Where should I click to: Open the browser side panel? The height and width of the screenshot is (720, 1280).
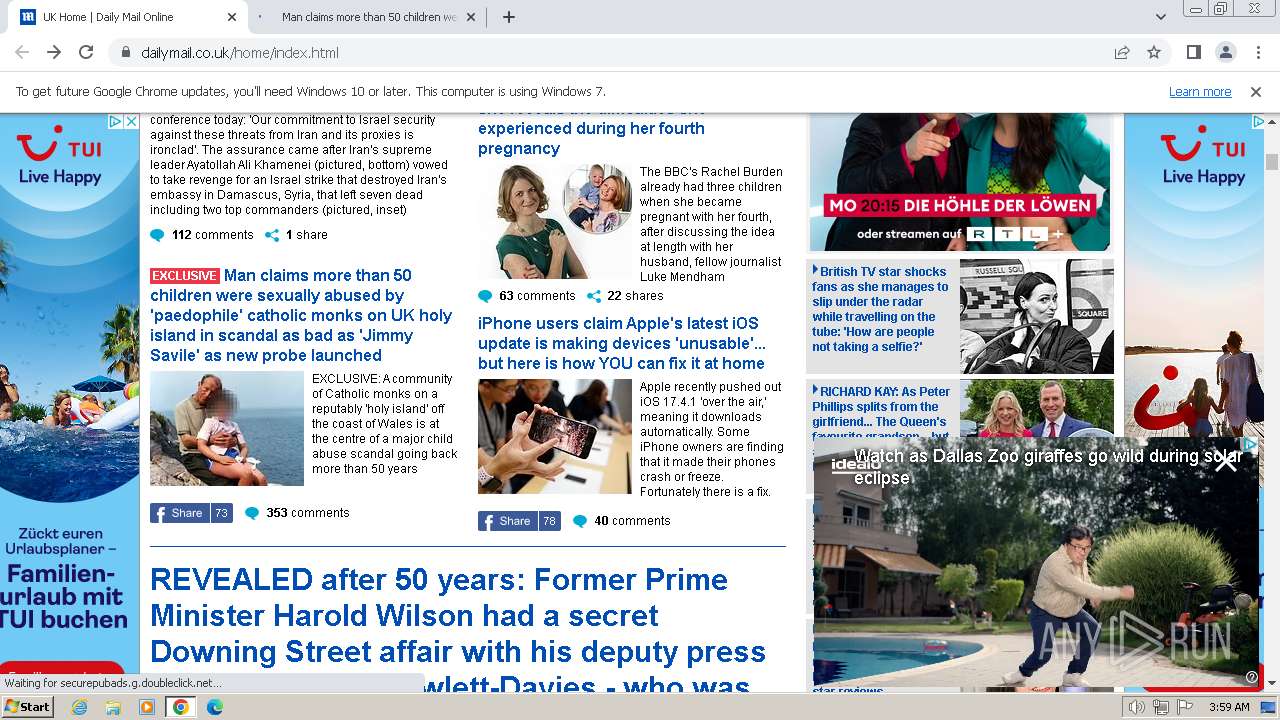click(1194, 53)
